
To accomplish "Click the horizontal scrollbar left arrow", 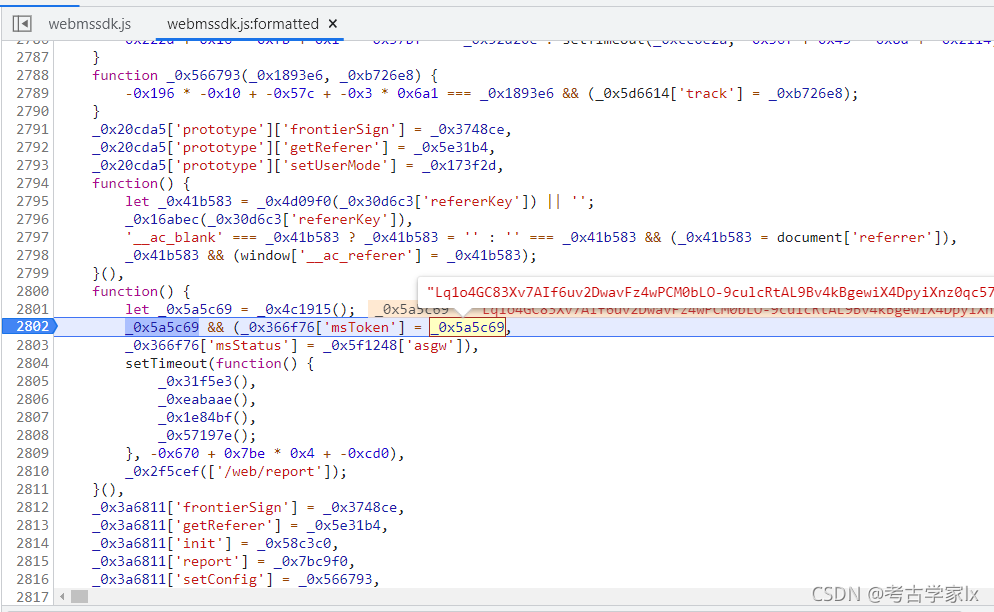I will pos(62,596).
